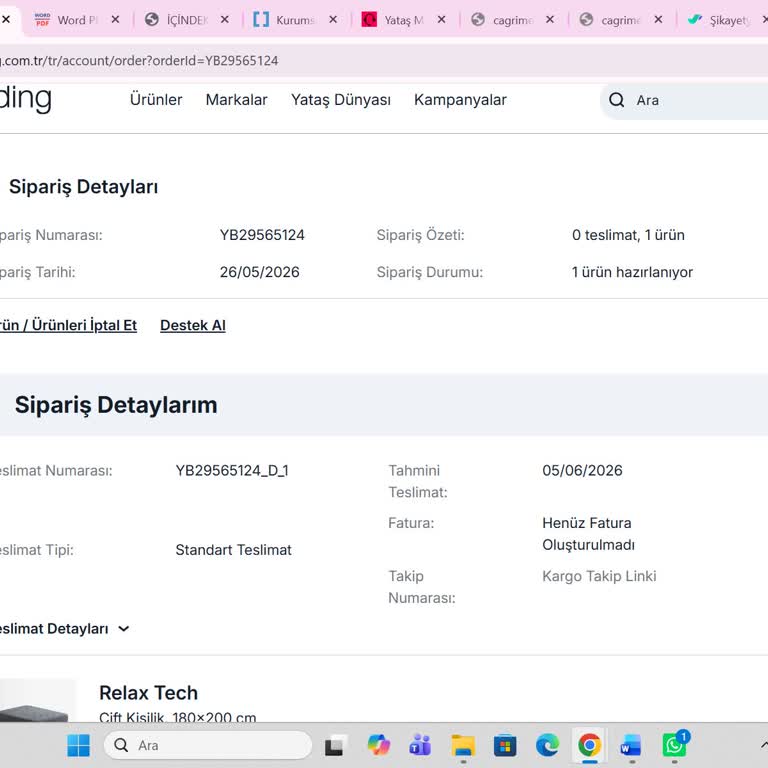
Task: Close the second cagrime tab
Action: [x=658, y=20]
